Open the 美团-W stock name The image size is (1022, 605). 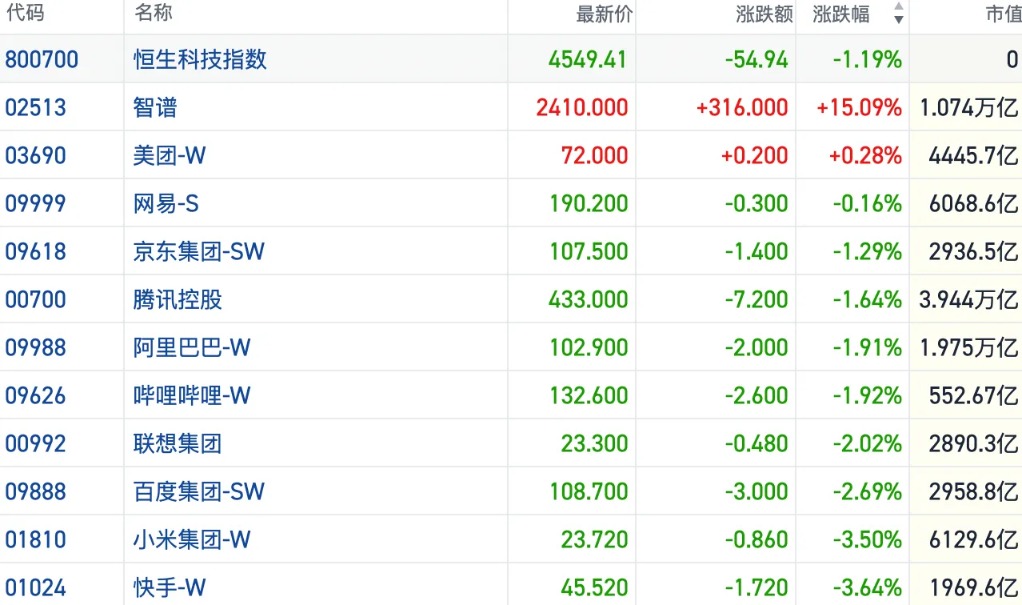click(169, 156)
